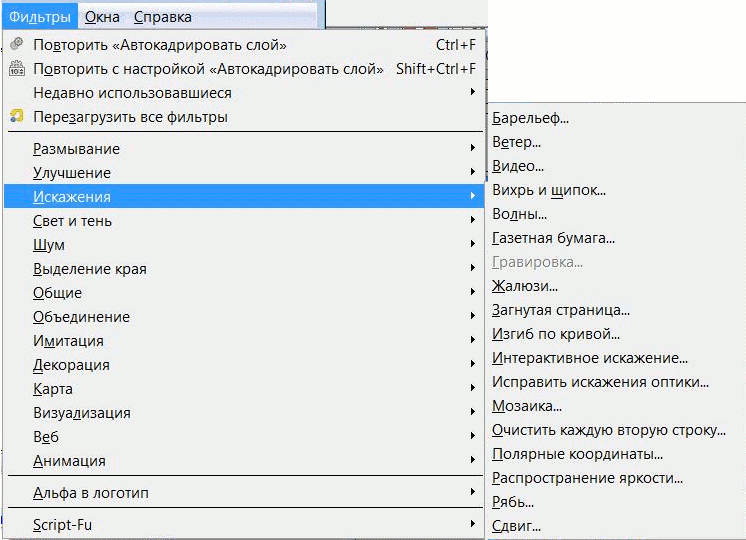Expand the Недавно использовавшиеся submenu arrow
Image resolution: width=746 pixels, height=540 pixels.
(472, 91)
